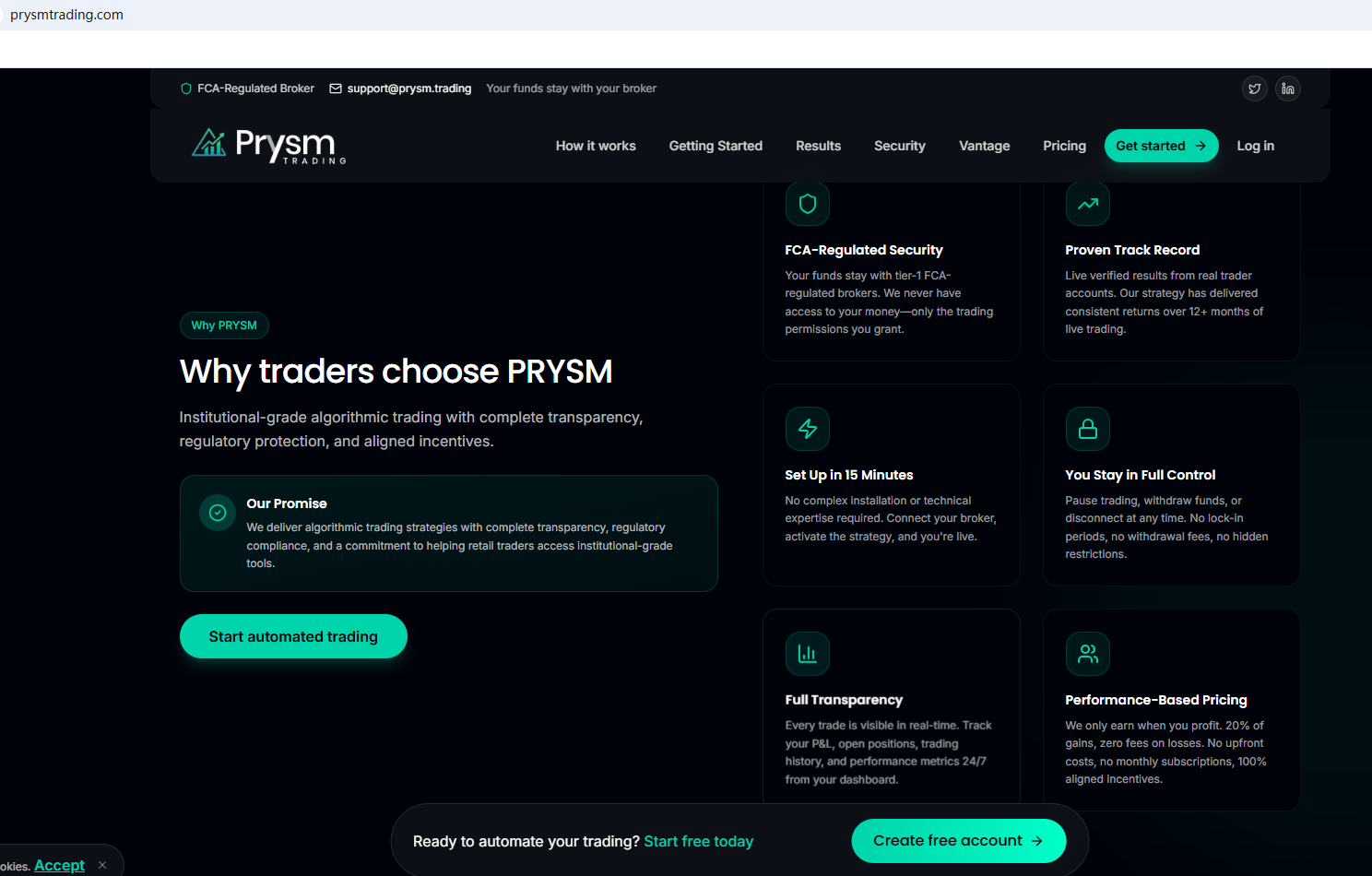Open the Pricing page from navigation
Screen dimensions: 1372x876
(1064, 146)
